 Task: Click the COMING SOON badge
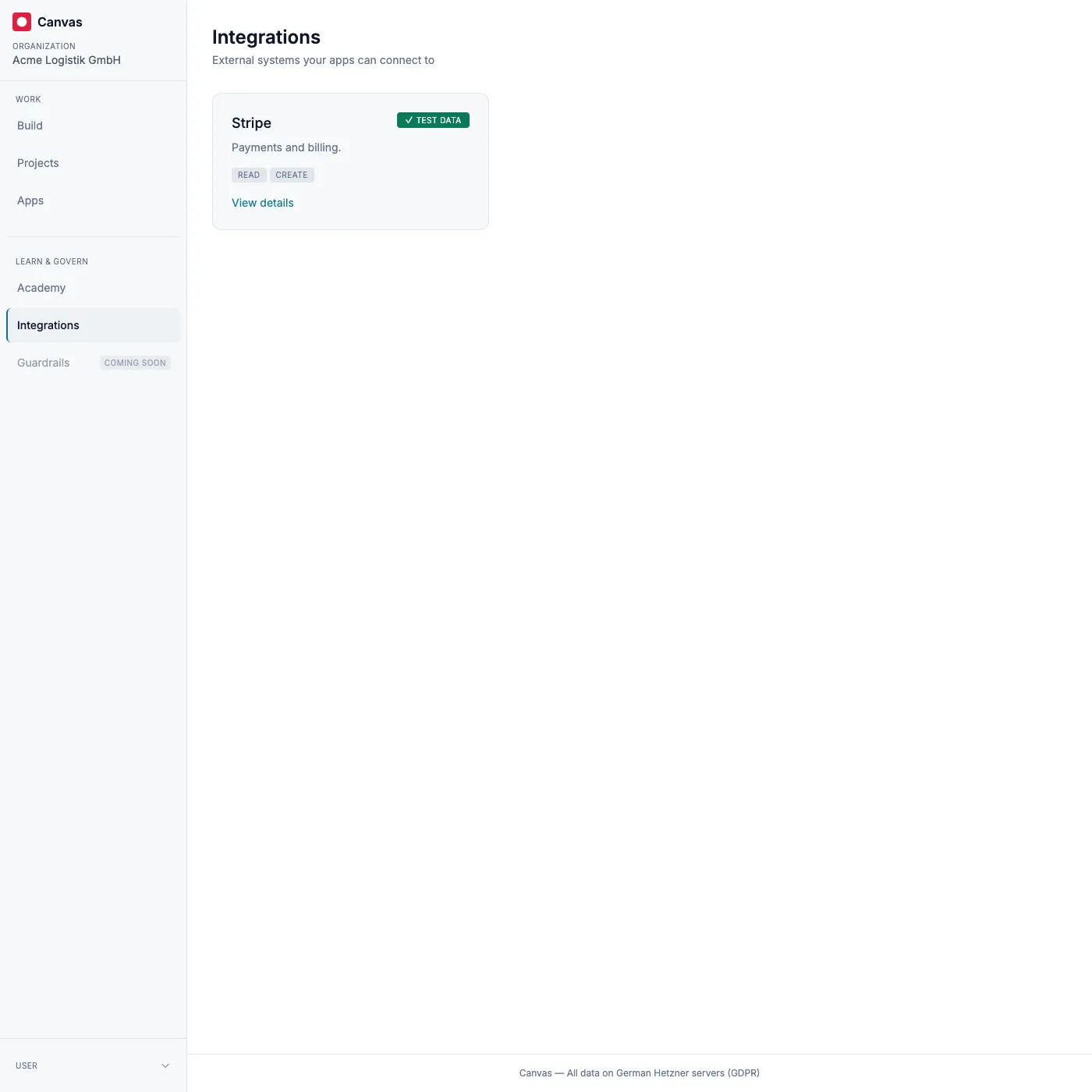[135, 363]
